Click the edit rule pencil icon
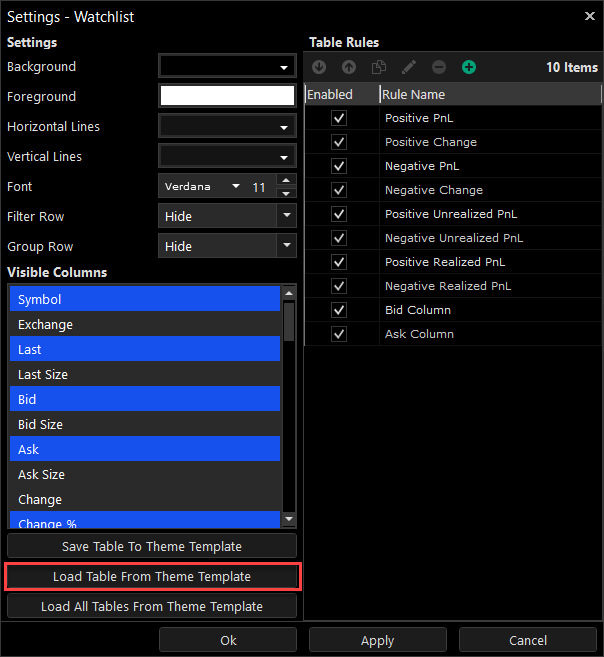604x657 pixels. pyautogui.click(x=409, y=67)
